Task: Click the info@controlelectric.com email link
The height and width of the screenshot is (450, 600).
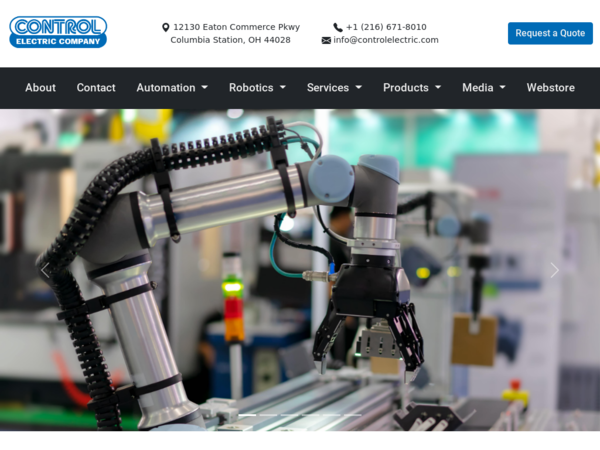Action: tap(386, 40)
